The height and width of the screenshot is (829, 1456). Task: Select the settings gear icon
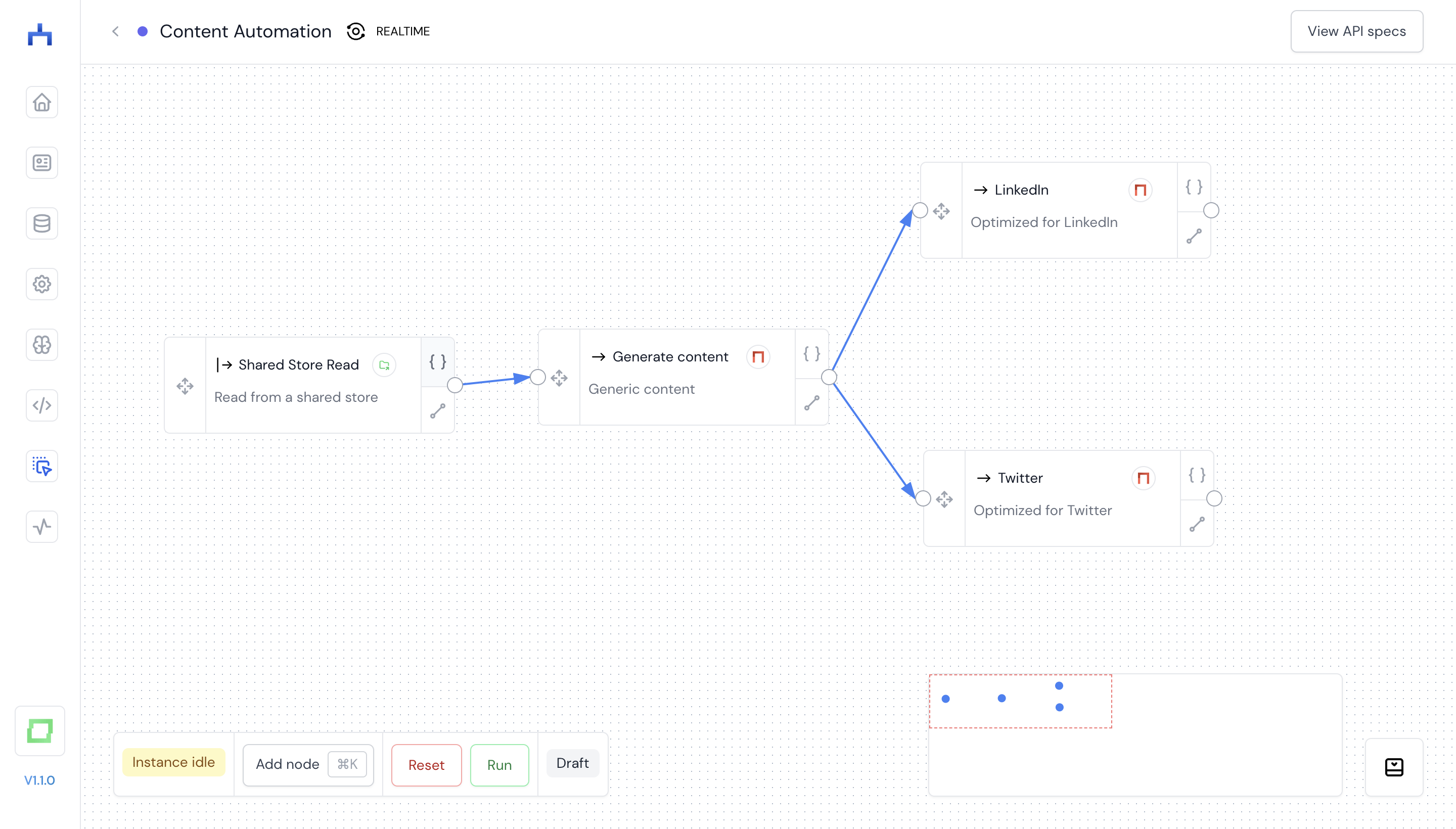pos(40,284)
